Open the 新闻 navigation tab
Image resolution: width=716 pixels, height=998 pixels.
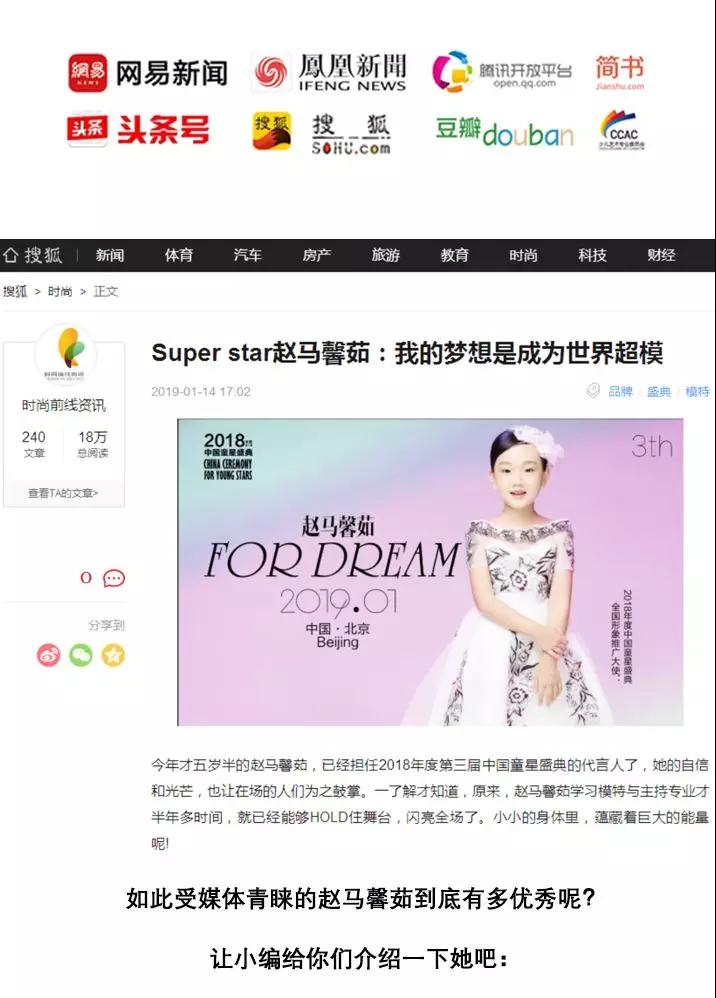pos(109,255)
